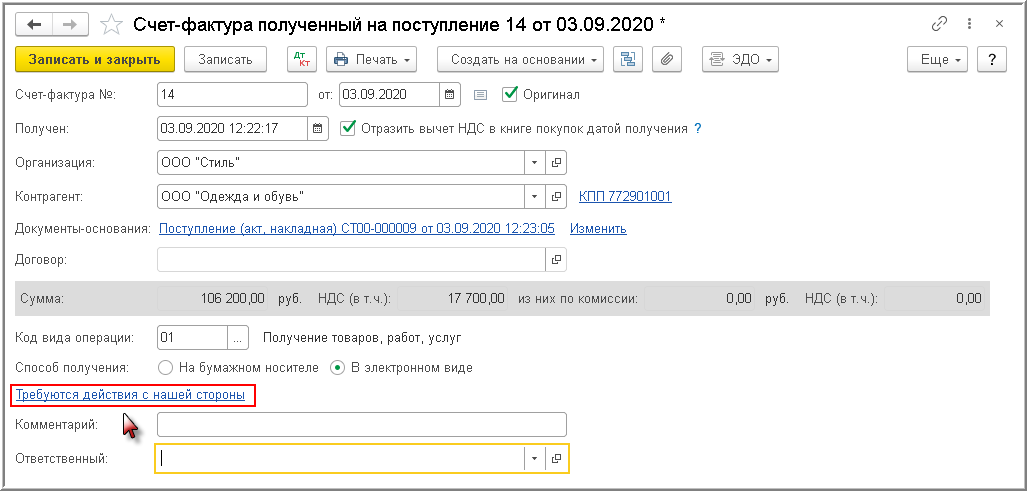This screenshot has width=1027, height=491.
Task: Open the Печать dropdown button
Action: click(x=372, y=60)
